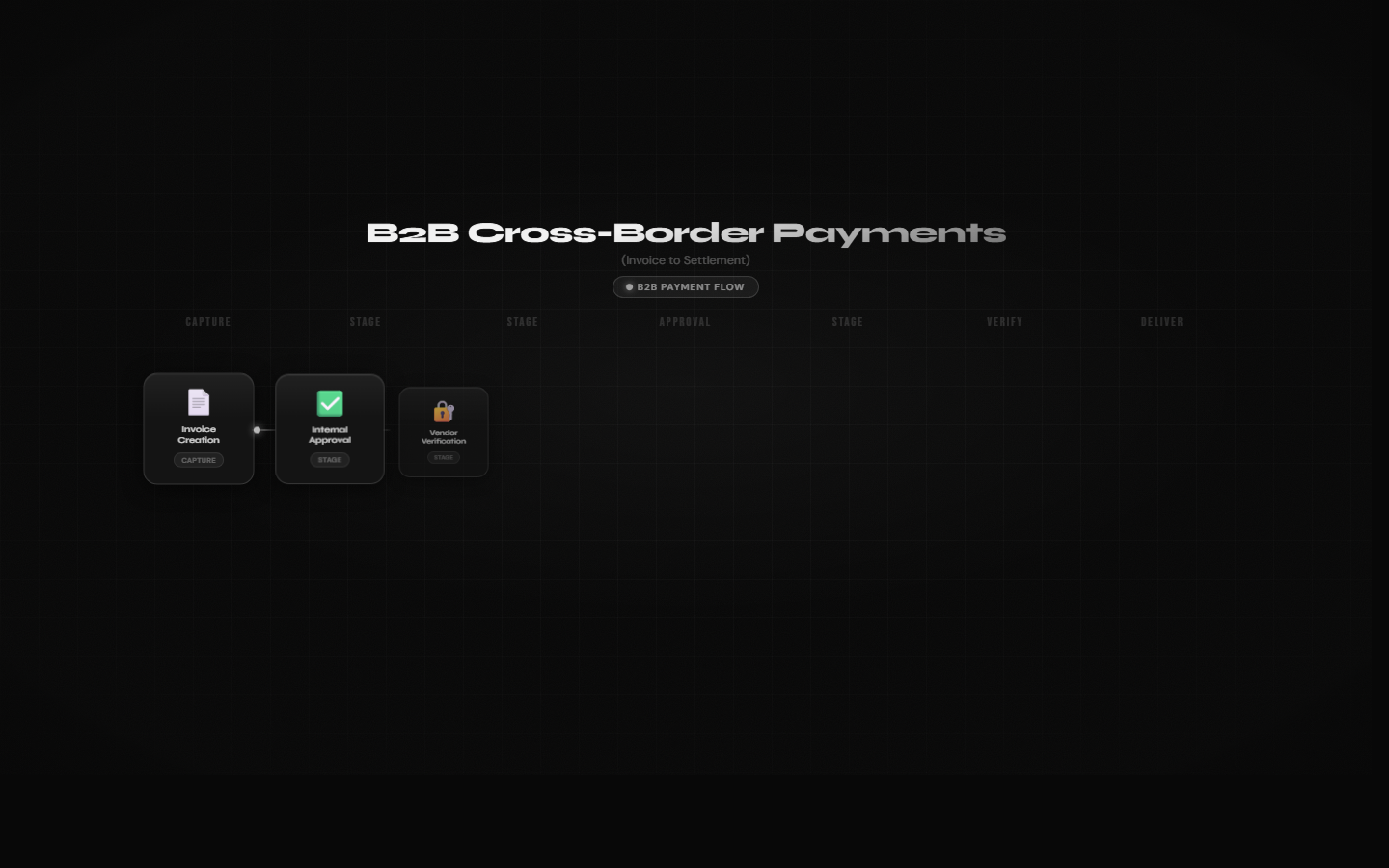1389x868 pixels.
Task: Select the DELIVER column header
Action: 1162,322
